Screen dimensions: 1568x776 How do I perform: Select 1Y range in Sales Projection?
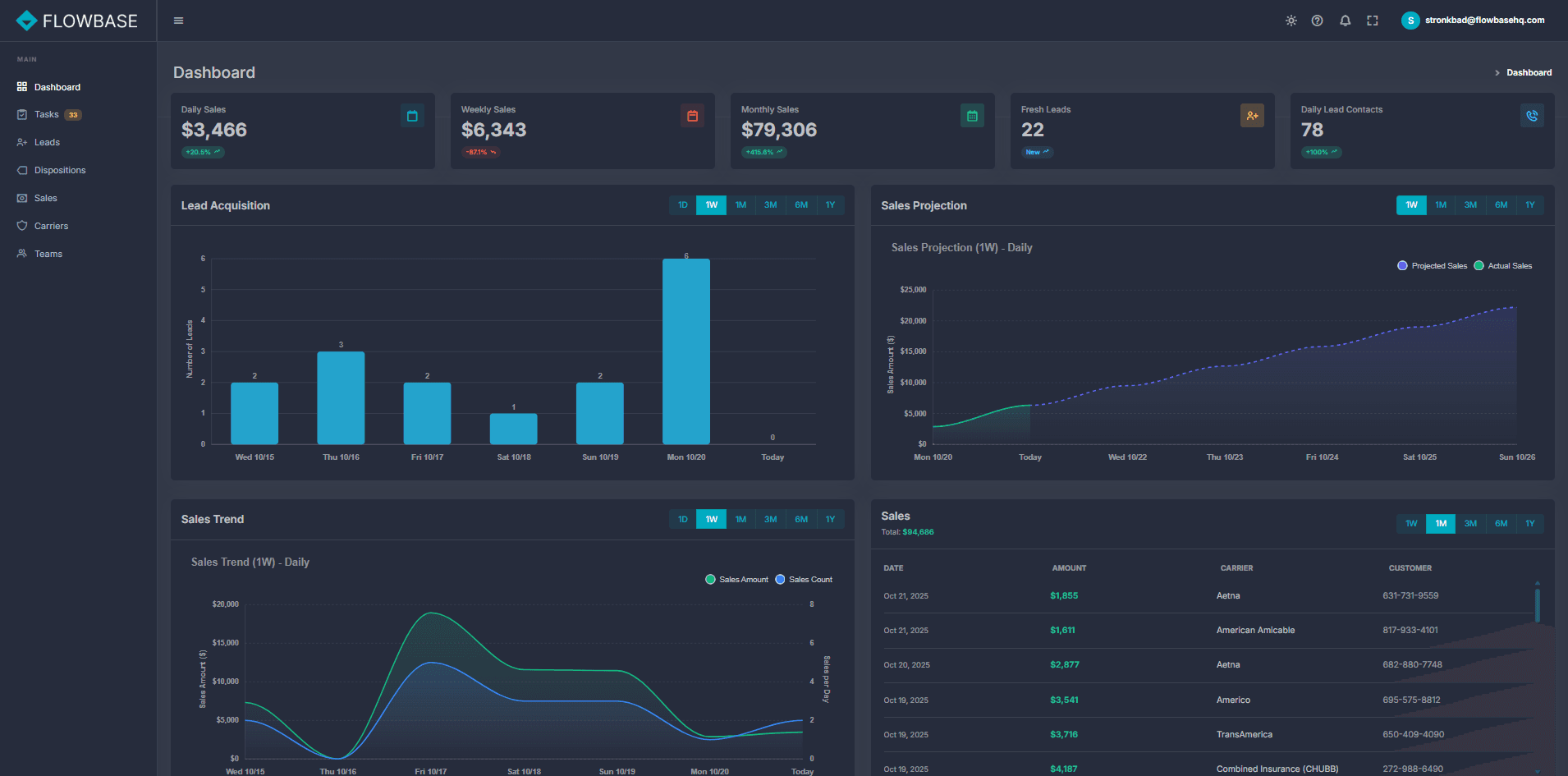click(1529, 204)
